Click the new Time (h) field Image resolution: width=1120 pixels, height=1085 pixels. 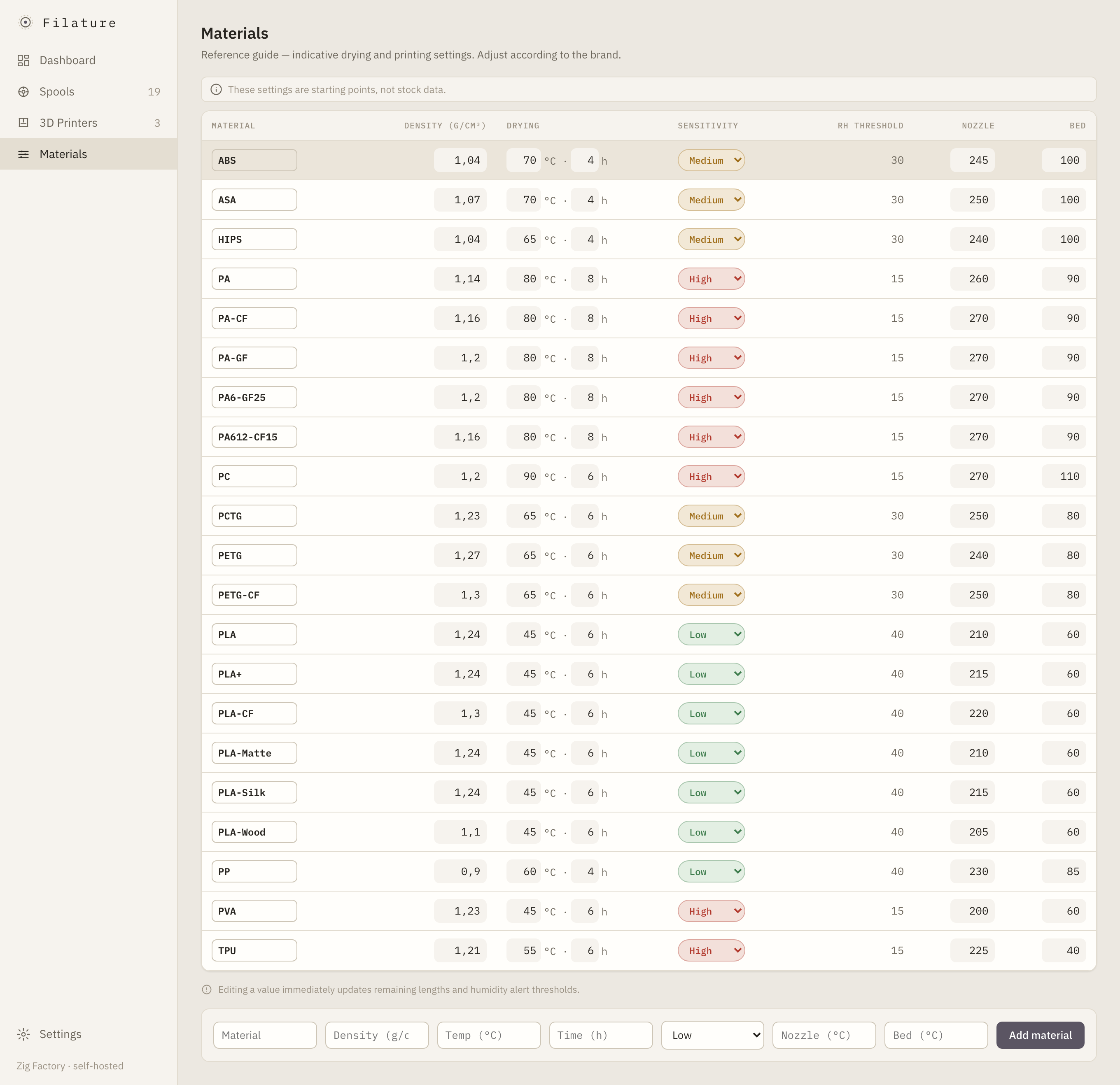click(x=601, y=1035)
